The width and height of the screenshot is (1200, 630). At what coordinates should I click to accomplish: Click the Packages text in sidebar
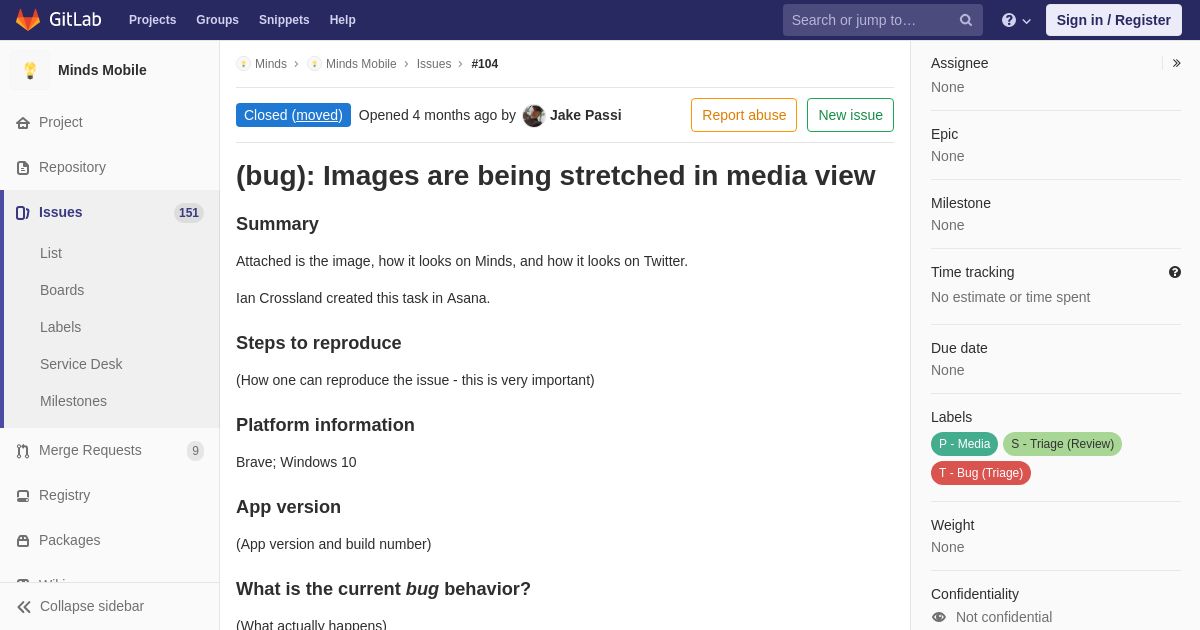69,540
